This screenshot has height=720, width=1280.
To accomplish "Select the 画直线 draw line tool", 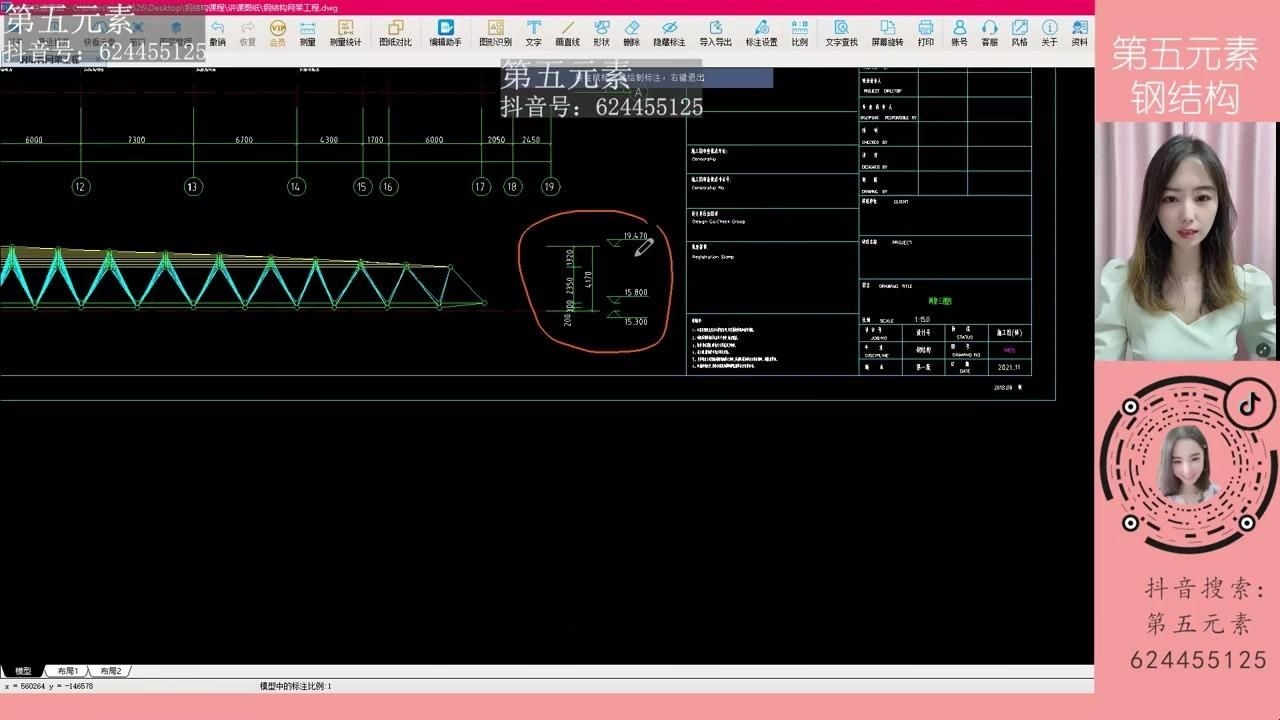I will point(567,32).
